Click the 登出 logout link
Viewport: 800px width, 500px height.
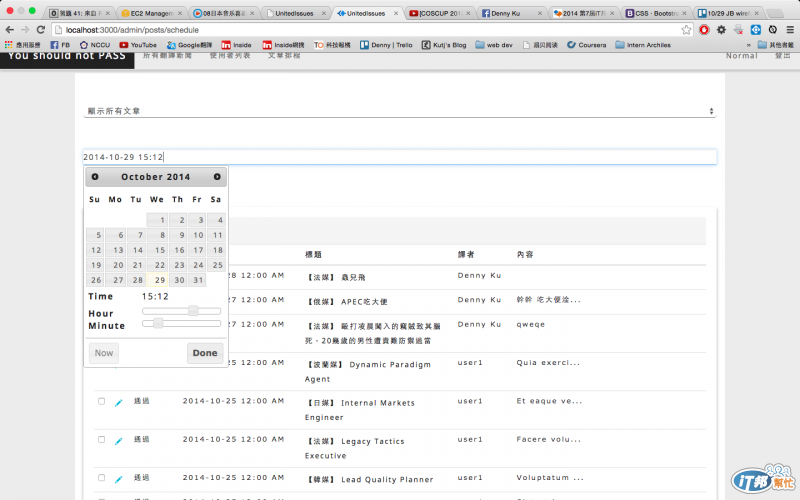coord(783,55)
